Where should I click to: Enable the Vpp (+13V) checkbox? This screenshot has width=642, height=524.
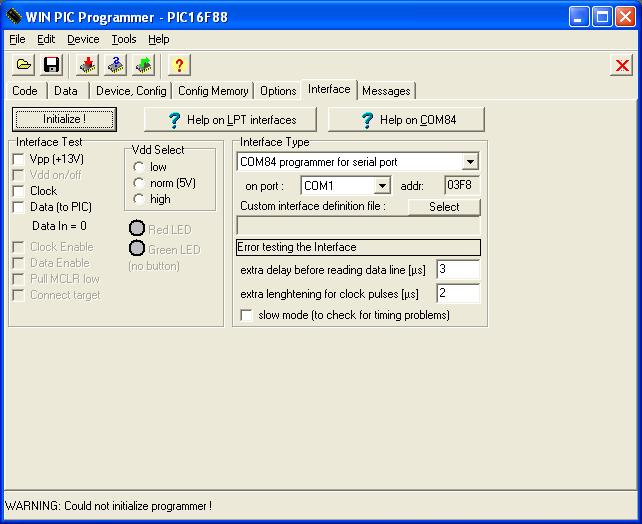click(18, 159)
